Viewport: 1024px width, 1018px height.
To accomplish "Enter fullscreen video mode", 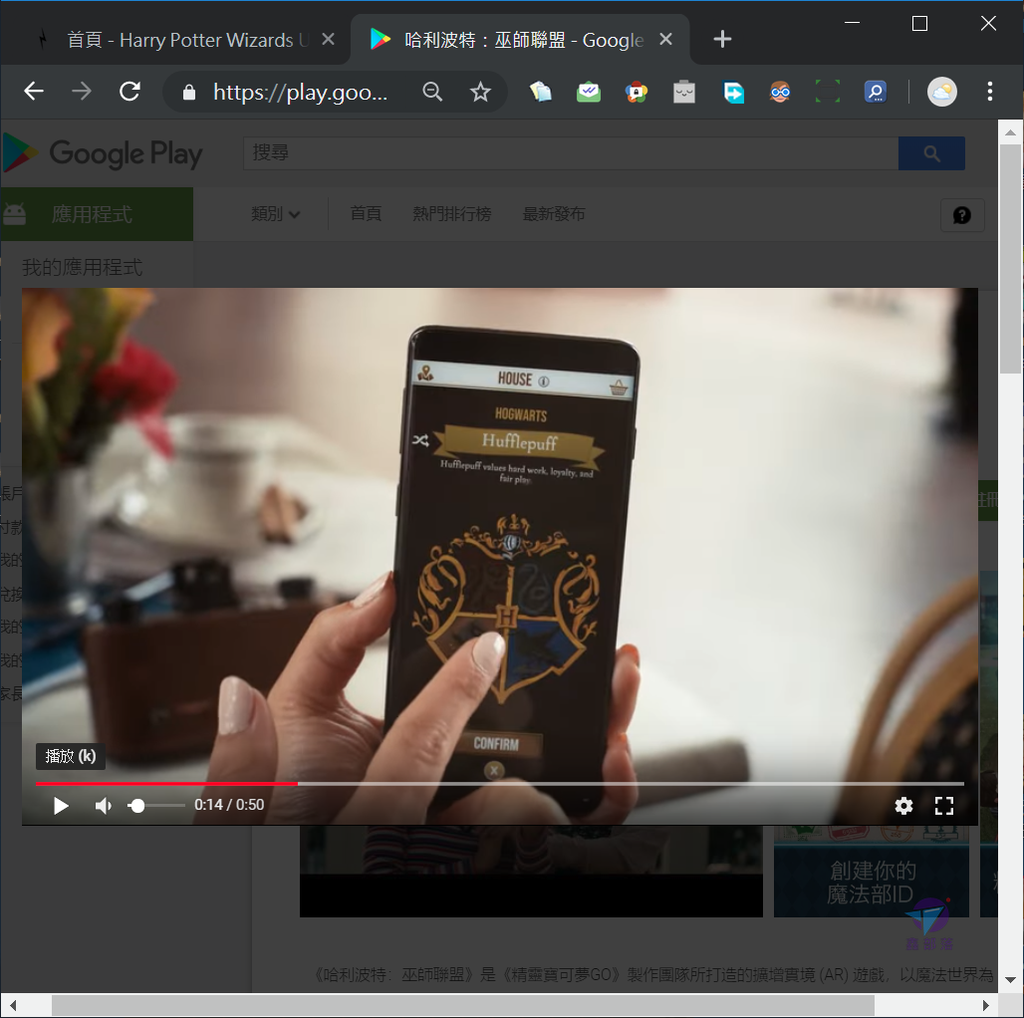I will 944,805.
